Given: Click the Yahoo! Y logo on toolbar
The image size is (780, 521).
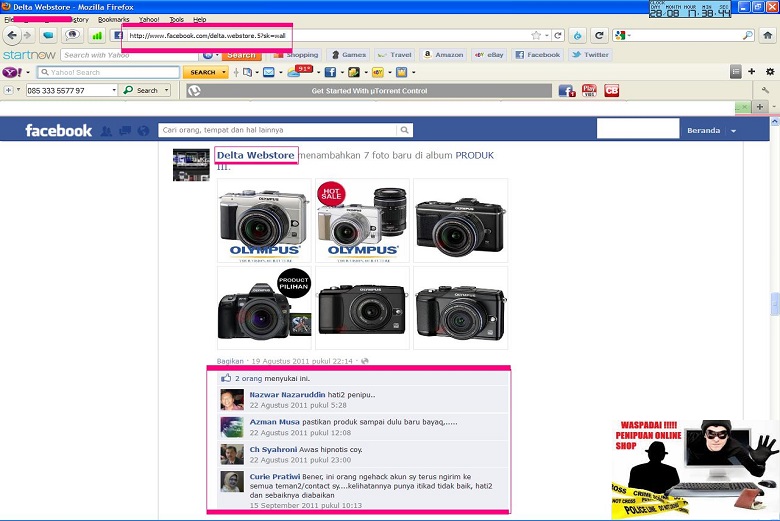Looking at the screenshot, I should click(x=12, y=72).
